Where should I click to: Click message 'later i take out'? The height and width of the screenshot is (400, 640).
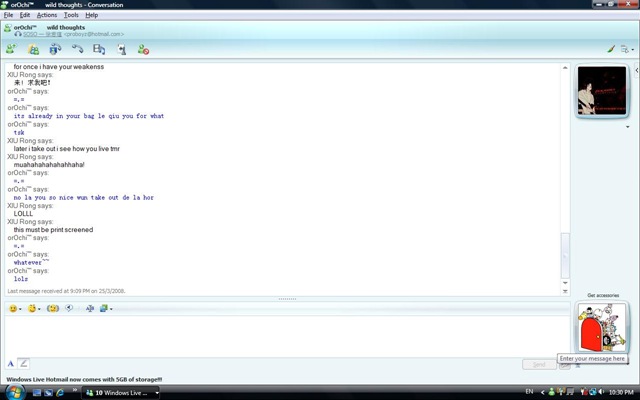[x=67, y=149]
